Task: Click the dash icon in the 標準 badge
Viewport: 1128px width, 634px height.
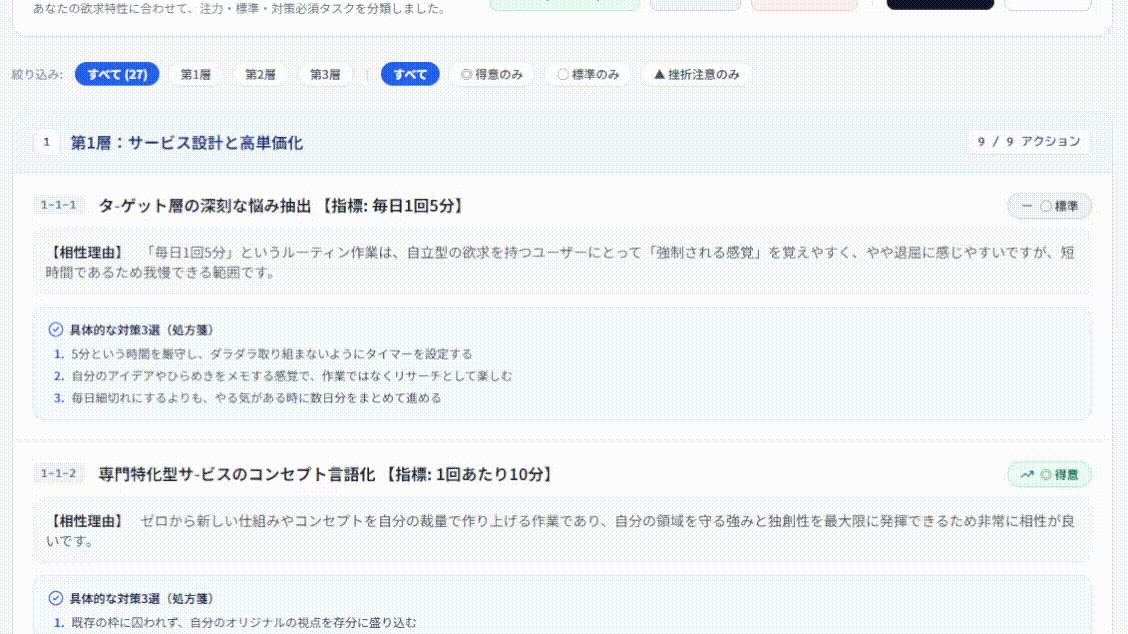Action: (x=1027, y=206)
